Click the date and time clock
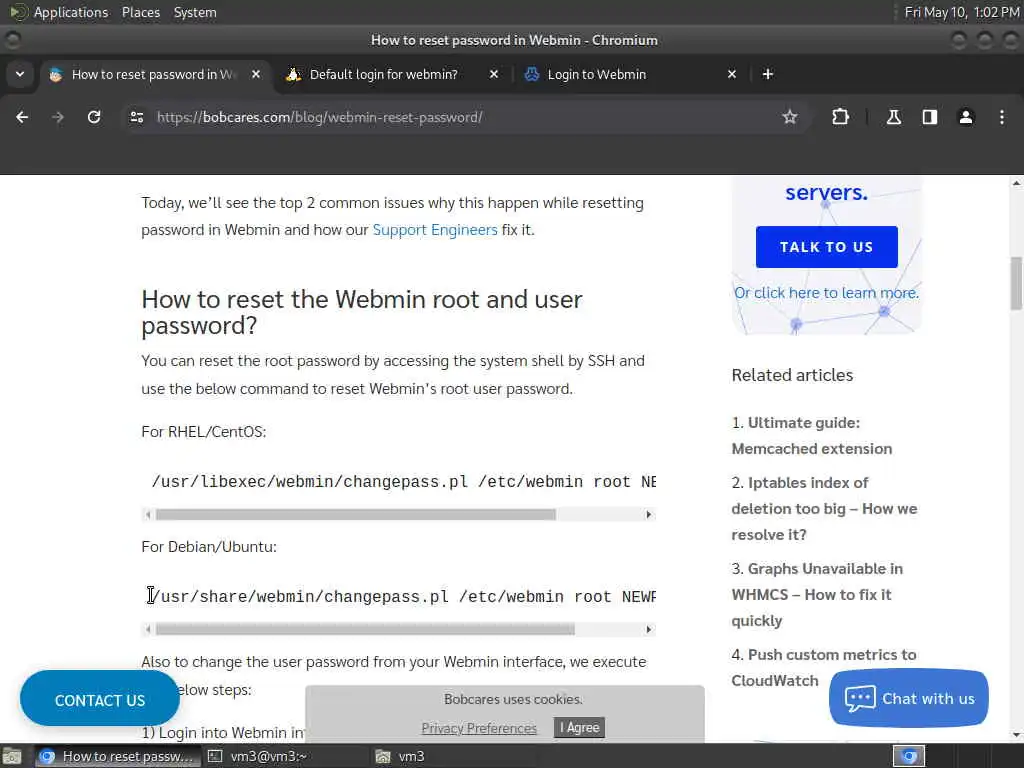 click(x=962, y=12)
